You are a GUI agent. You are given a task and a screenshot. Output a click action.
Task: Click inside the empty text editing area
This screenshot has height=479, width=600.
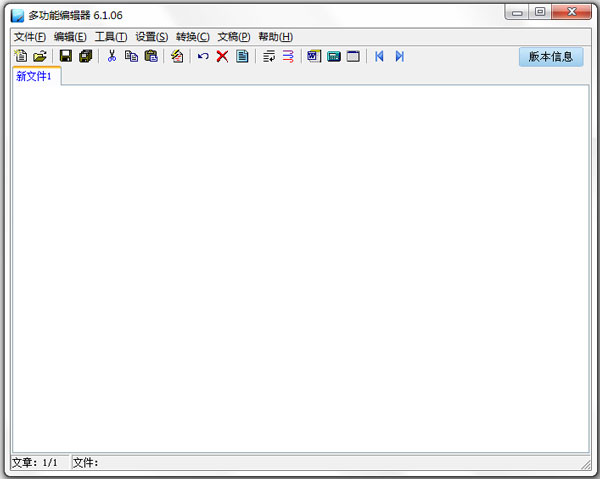[x=300, y=270]
